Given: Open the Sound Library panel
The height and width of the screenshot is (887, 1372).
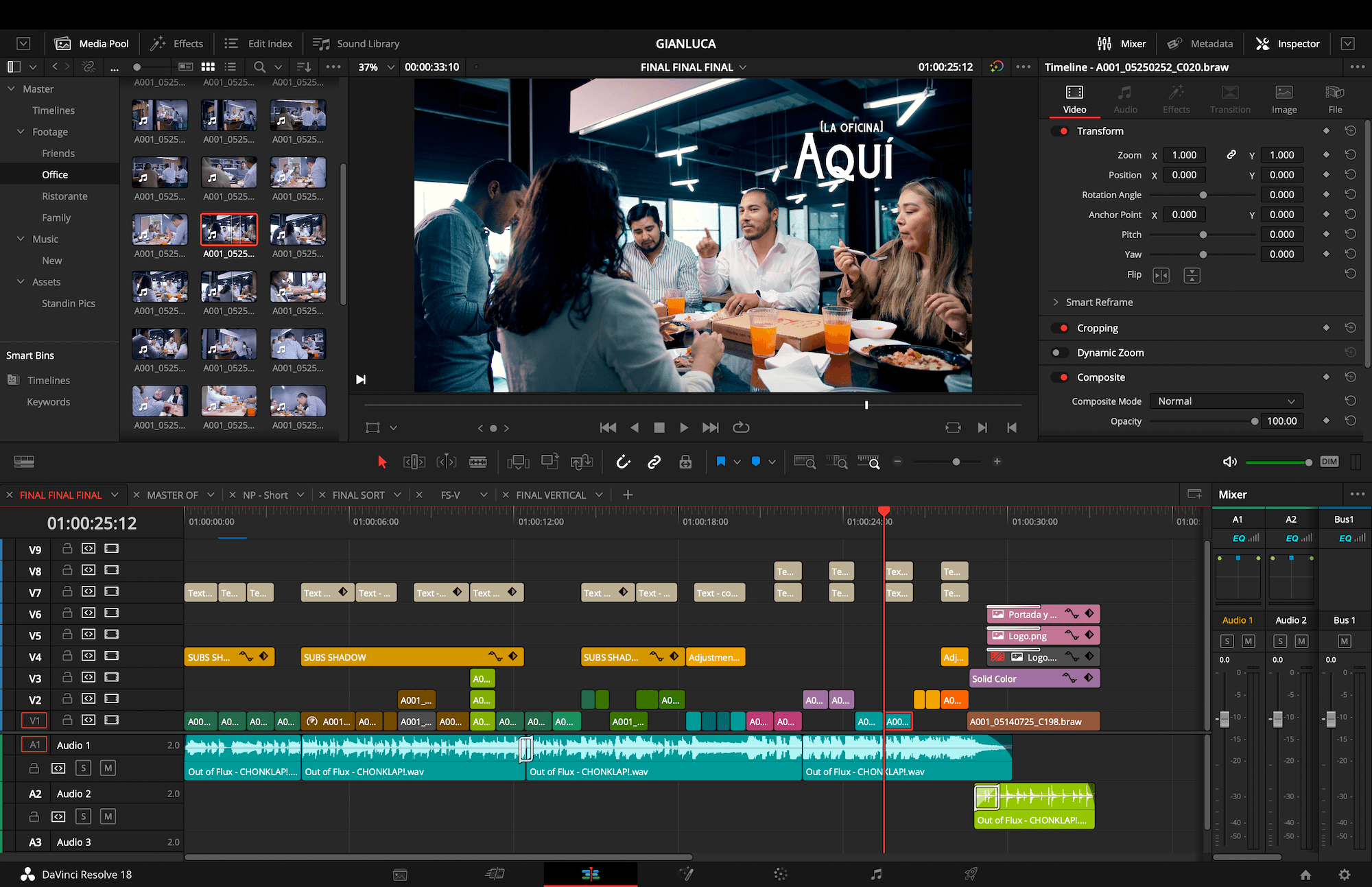Looking at the screenshot, I should click(x=356, y=44).
